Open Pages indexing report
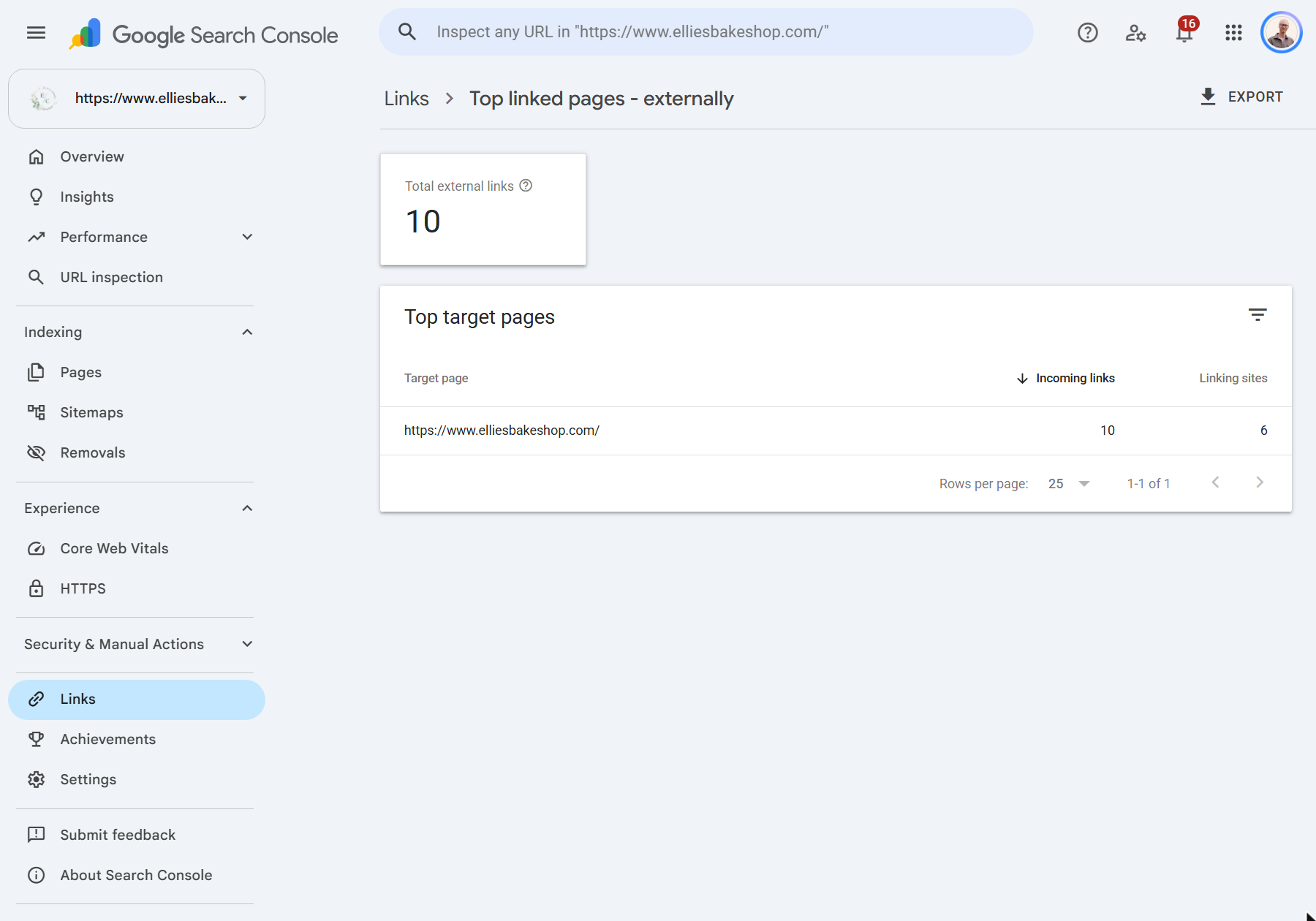 click(x=137, y=372)
